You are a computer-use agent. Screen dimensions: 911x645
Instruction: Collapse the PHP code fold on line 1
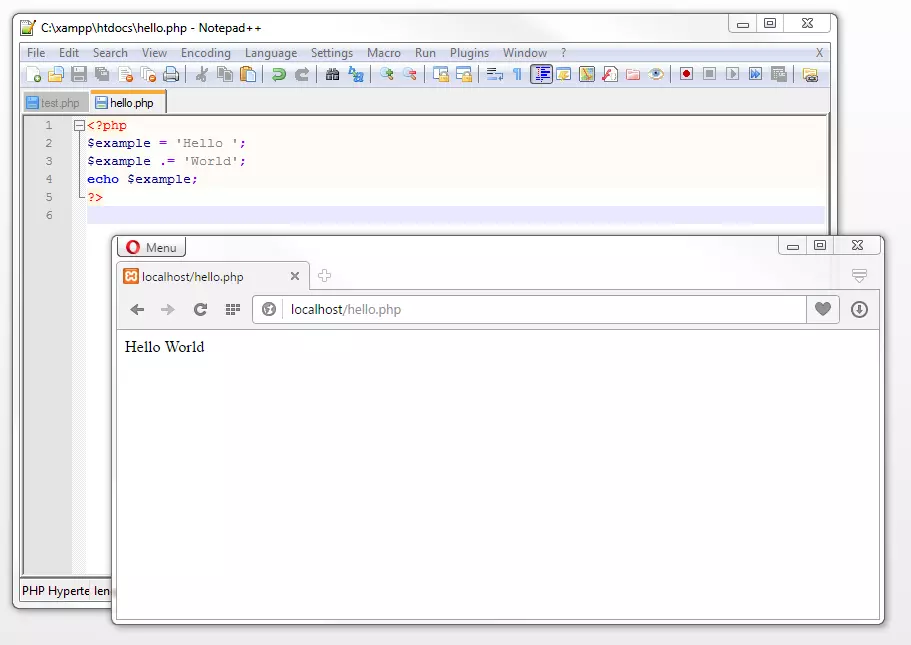pos(79,124)
